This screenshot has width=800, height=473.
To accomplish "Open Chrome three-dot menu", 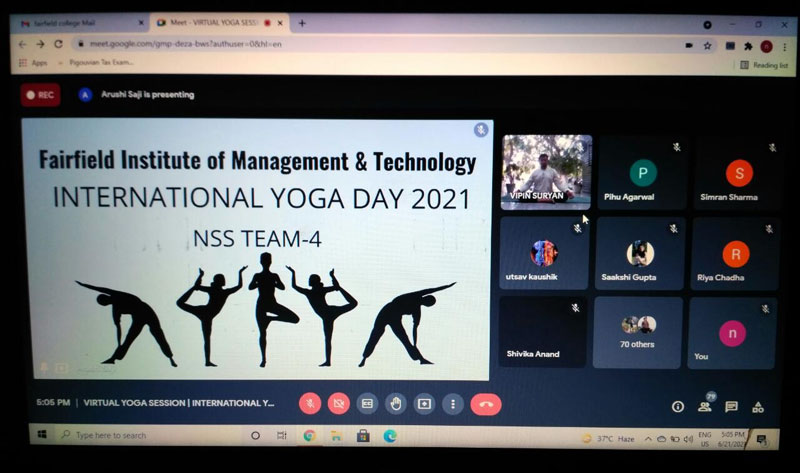I will [x=785, y=47].
